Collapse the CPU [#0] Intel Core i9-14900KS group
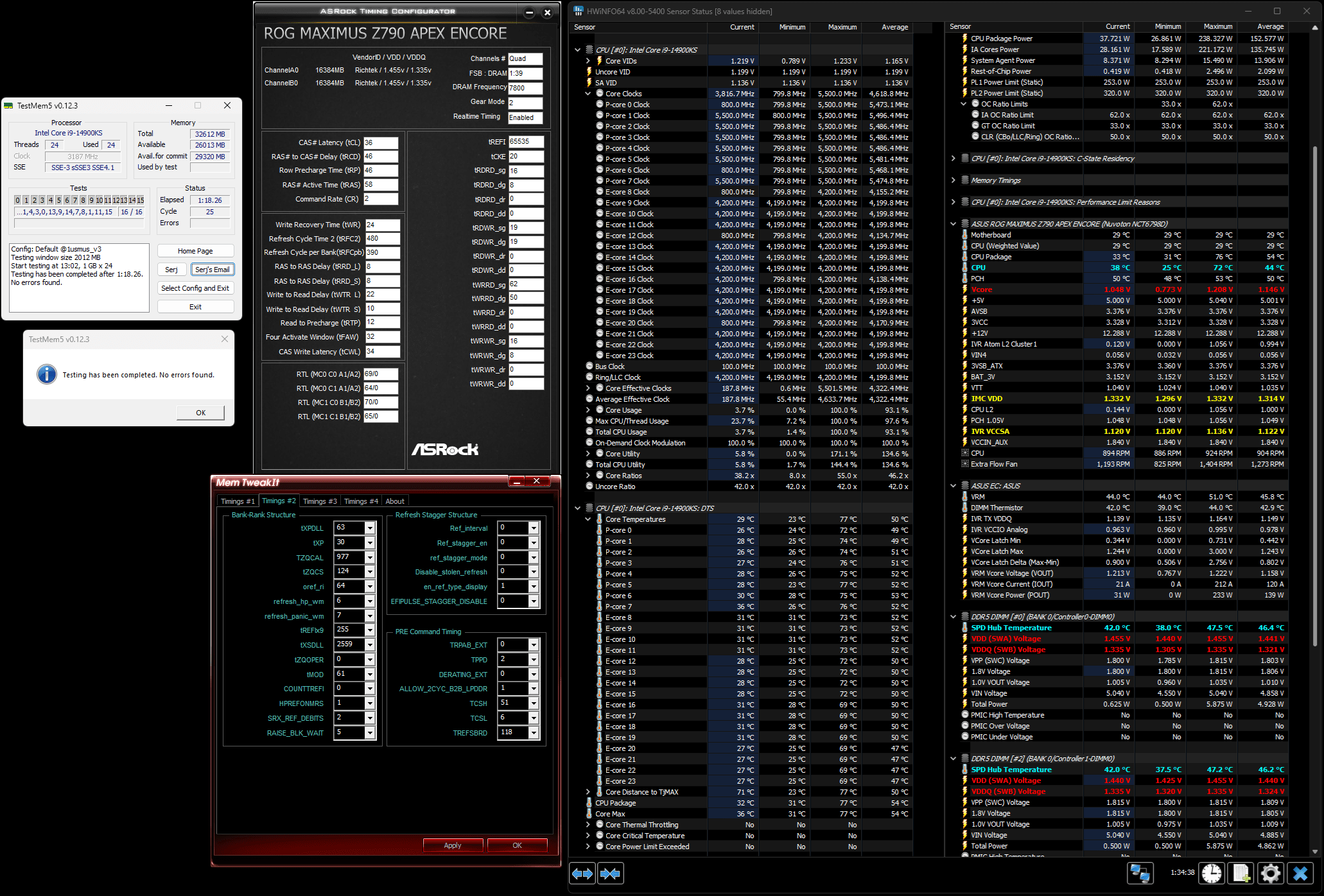Image resolution: width=1324 pixels, height=896 pixels. (578, 49)
